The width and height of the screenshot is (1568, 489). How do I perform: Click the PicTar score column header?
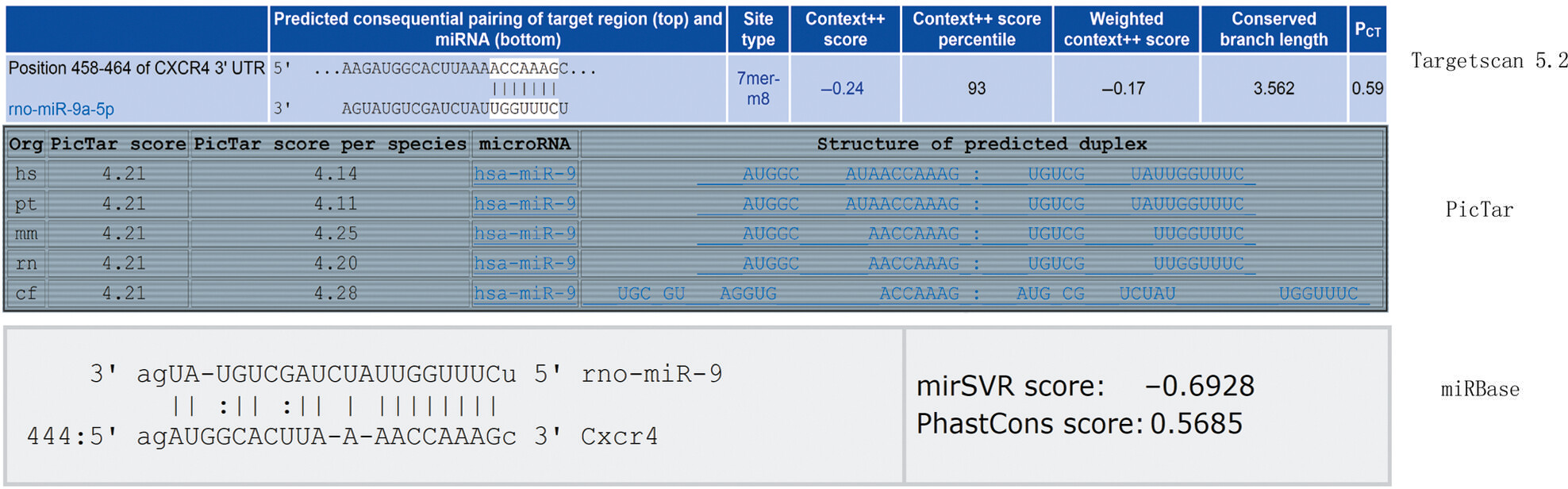point(118,144)
